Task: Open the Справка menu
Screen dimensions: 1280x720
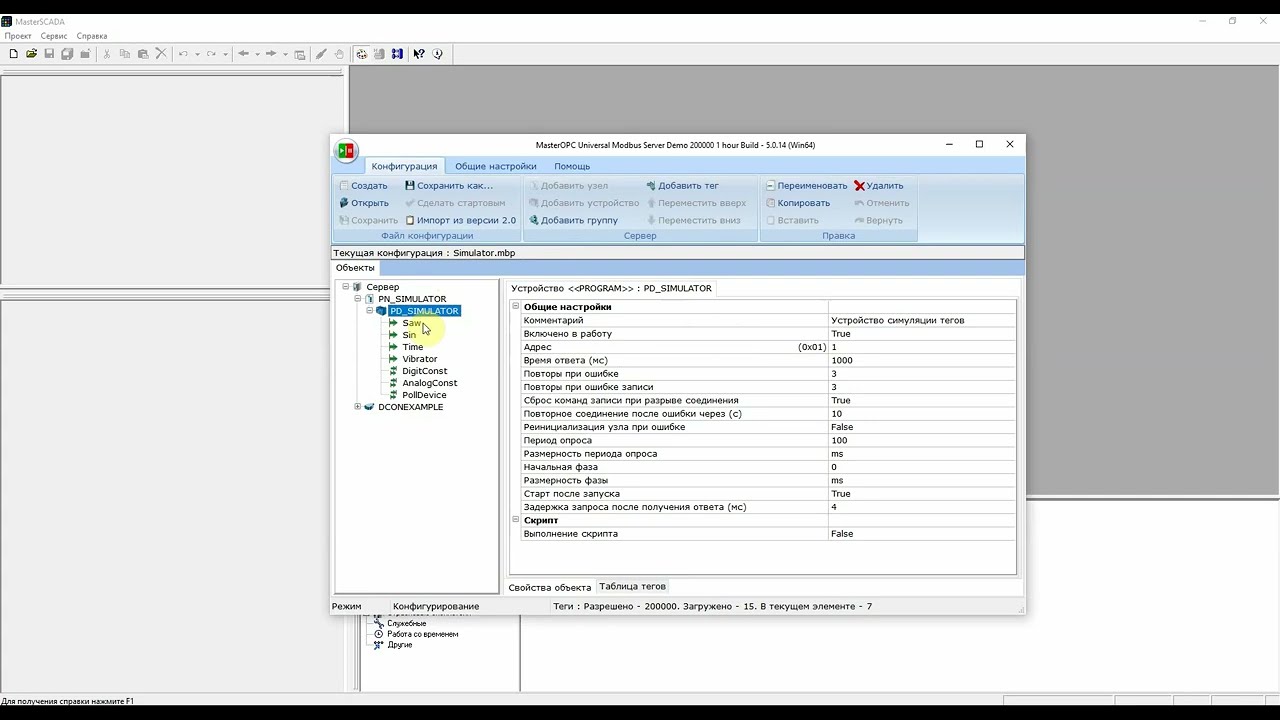Action: [x=92, y=36]
